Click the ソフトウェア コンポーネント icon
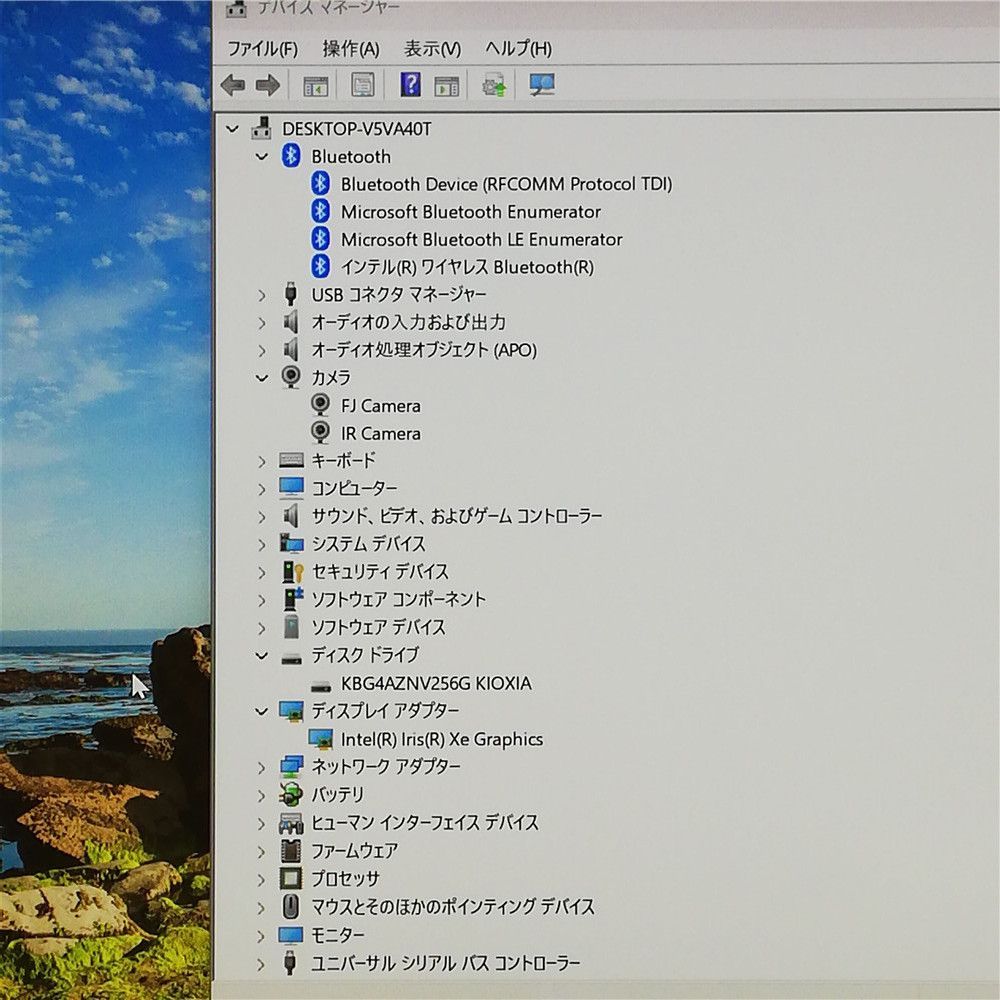The height and width of the screenshot is (1000, 1000). coord(293,599)
